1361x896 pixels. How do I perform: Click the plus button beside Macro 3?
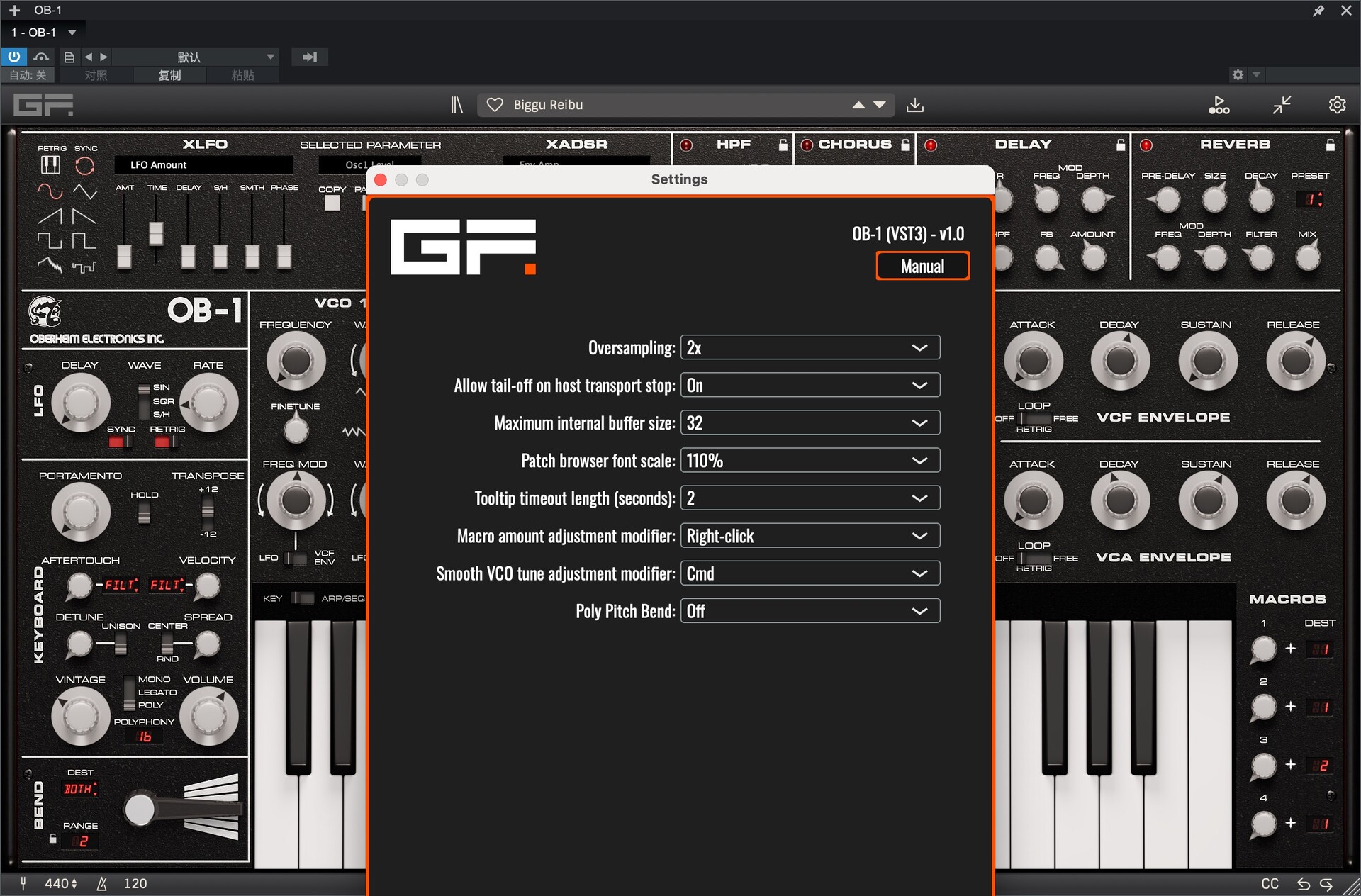[x=1291, y=764]
